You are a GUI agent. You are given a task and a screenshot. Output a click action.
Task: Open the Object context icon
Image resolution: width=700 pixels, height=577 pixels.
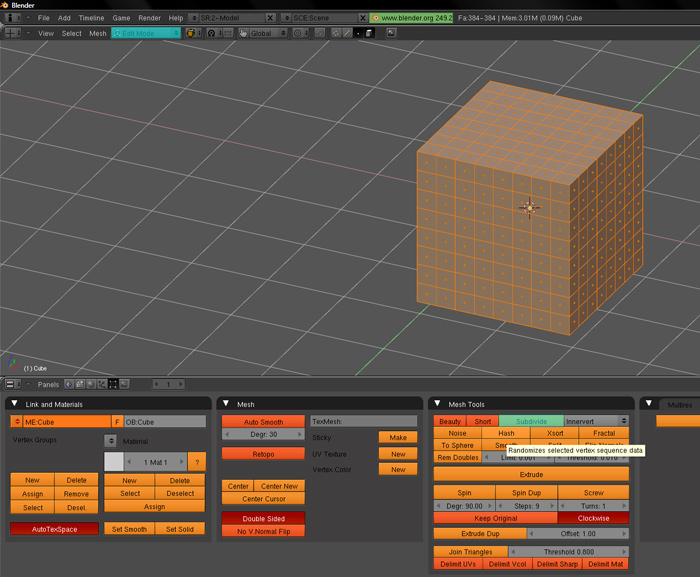(102, 384)
